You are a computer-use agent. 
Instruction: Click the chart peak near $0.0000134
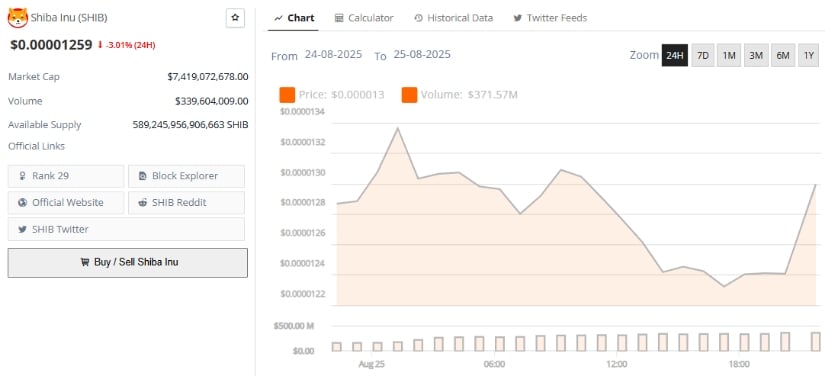point(397,128)
